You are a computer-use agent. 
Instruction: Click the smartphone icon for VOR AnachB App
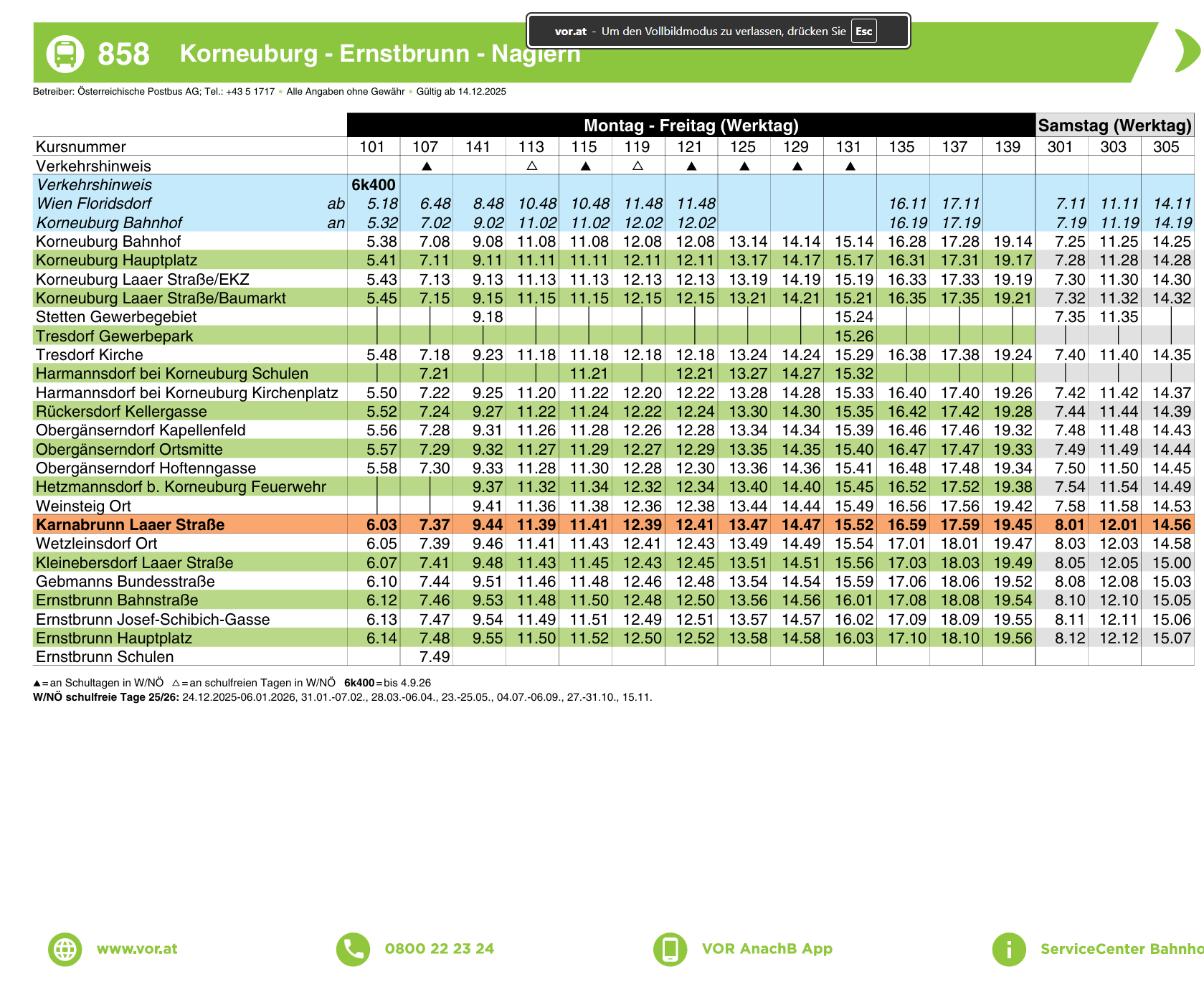[x=670, y=949]
